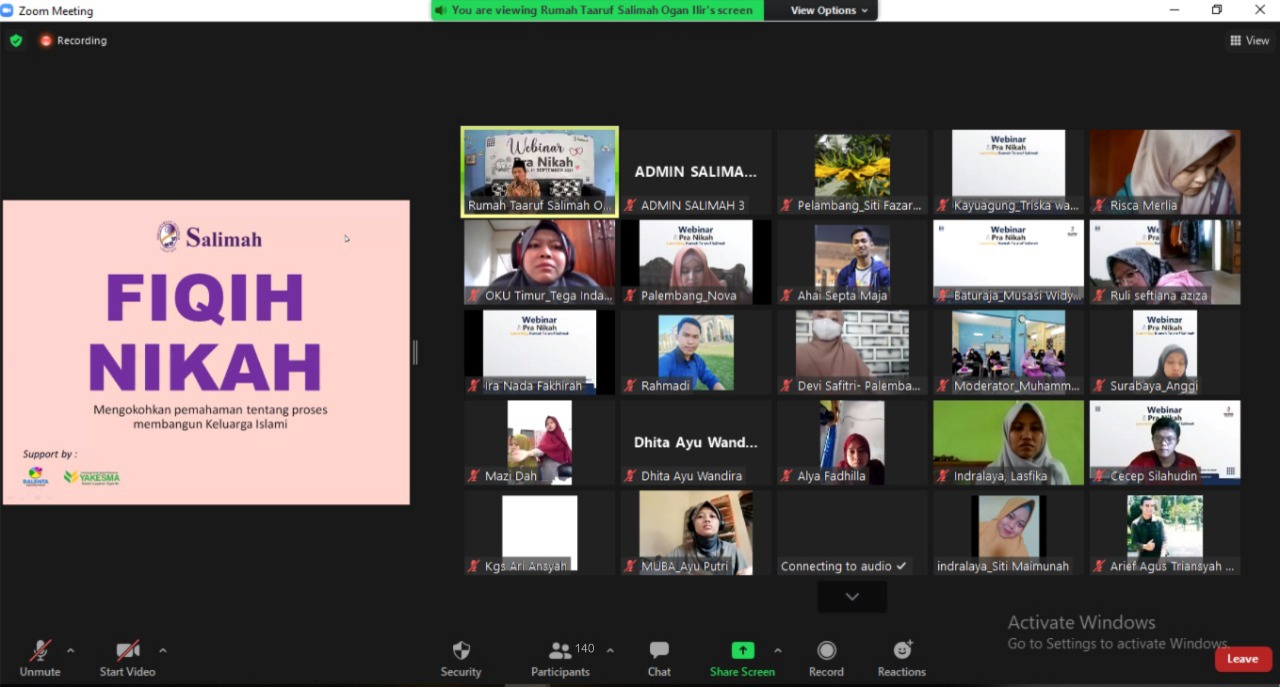Click the name label Devi Safitri- Palemba...
The height and width of the screenshot is (687, 1280).
[858, 386]
